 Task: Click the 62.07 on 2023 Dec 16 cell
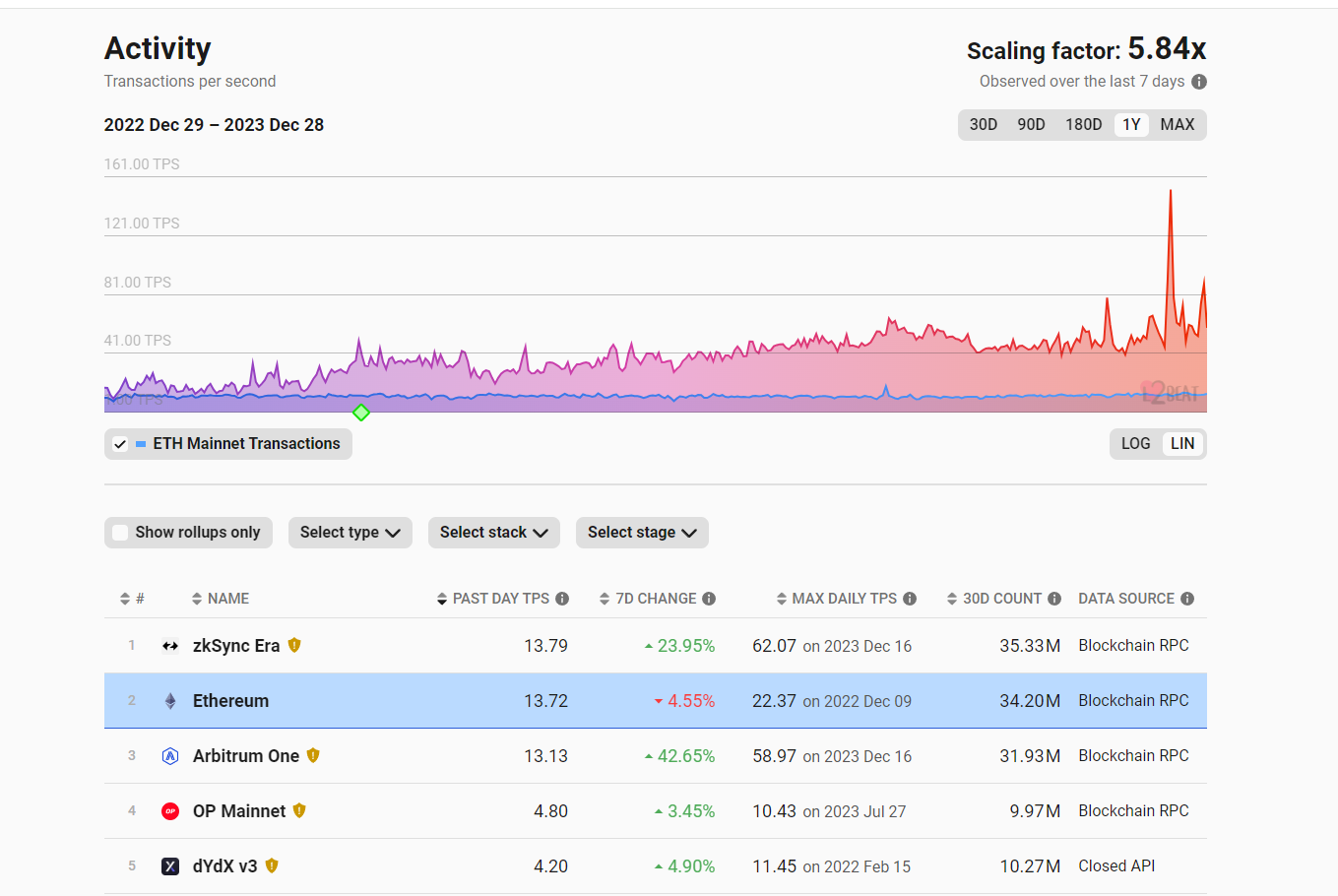[x=832, y=646]
